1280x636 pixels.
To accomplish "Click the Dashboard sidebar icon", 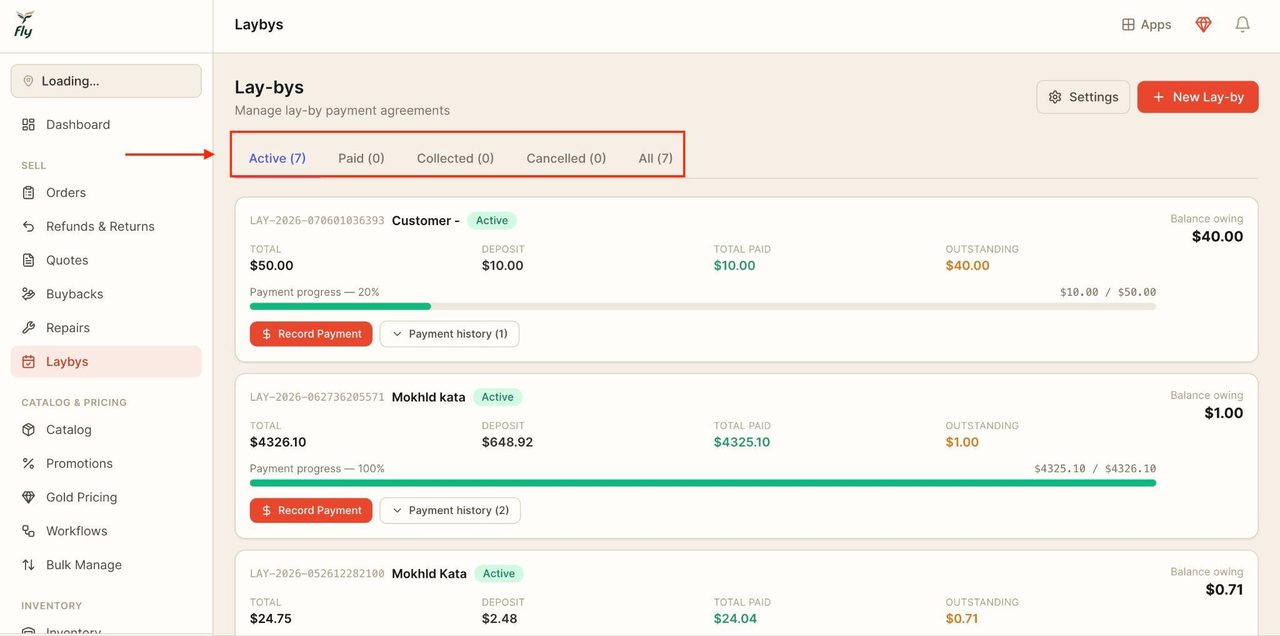I will 29,125.
